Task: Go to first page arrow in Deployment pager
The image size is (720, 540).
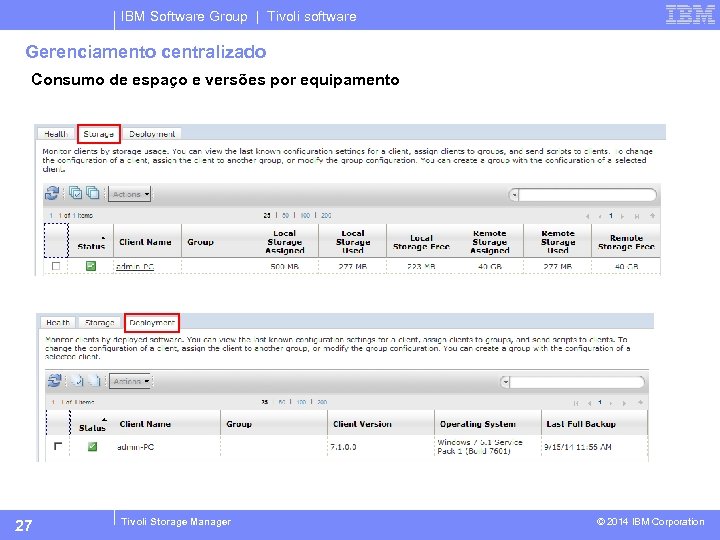Action: point(576,403)
